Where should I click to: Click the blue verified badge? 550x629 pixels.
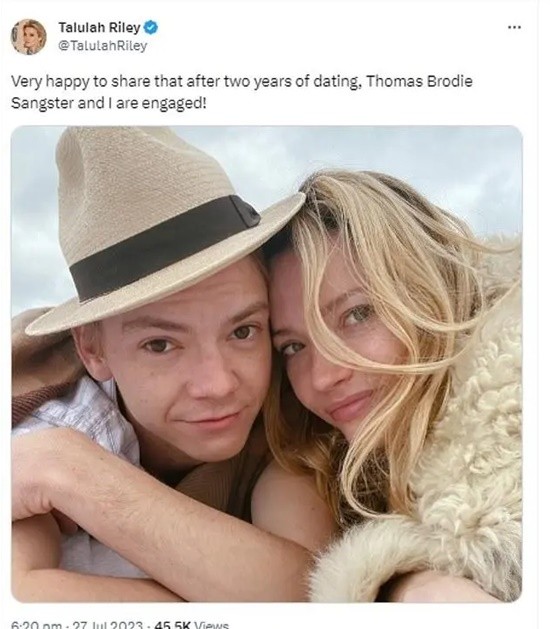(151, 27)
